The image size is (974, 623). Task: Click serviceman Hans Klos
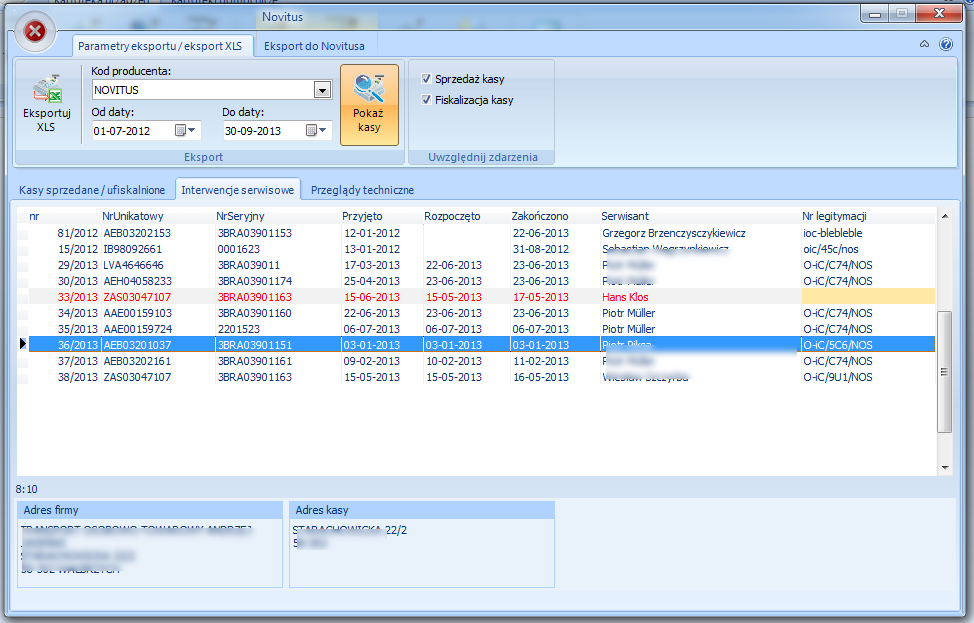(x=625, y=297)
